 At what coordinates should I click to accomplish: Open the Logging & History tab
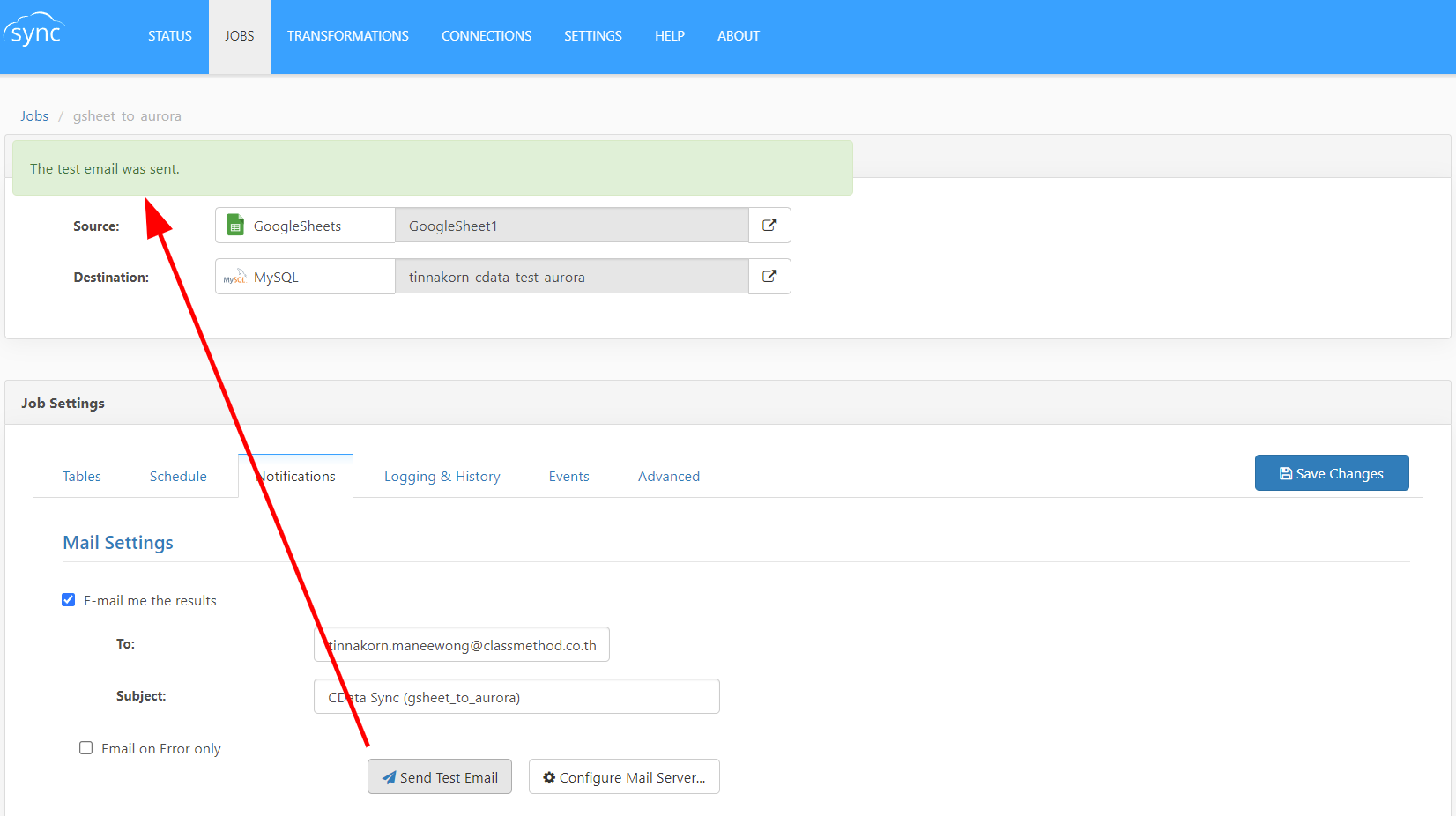(442, 476)
